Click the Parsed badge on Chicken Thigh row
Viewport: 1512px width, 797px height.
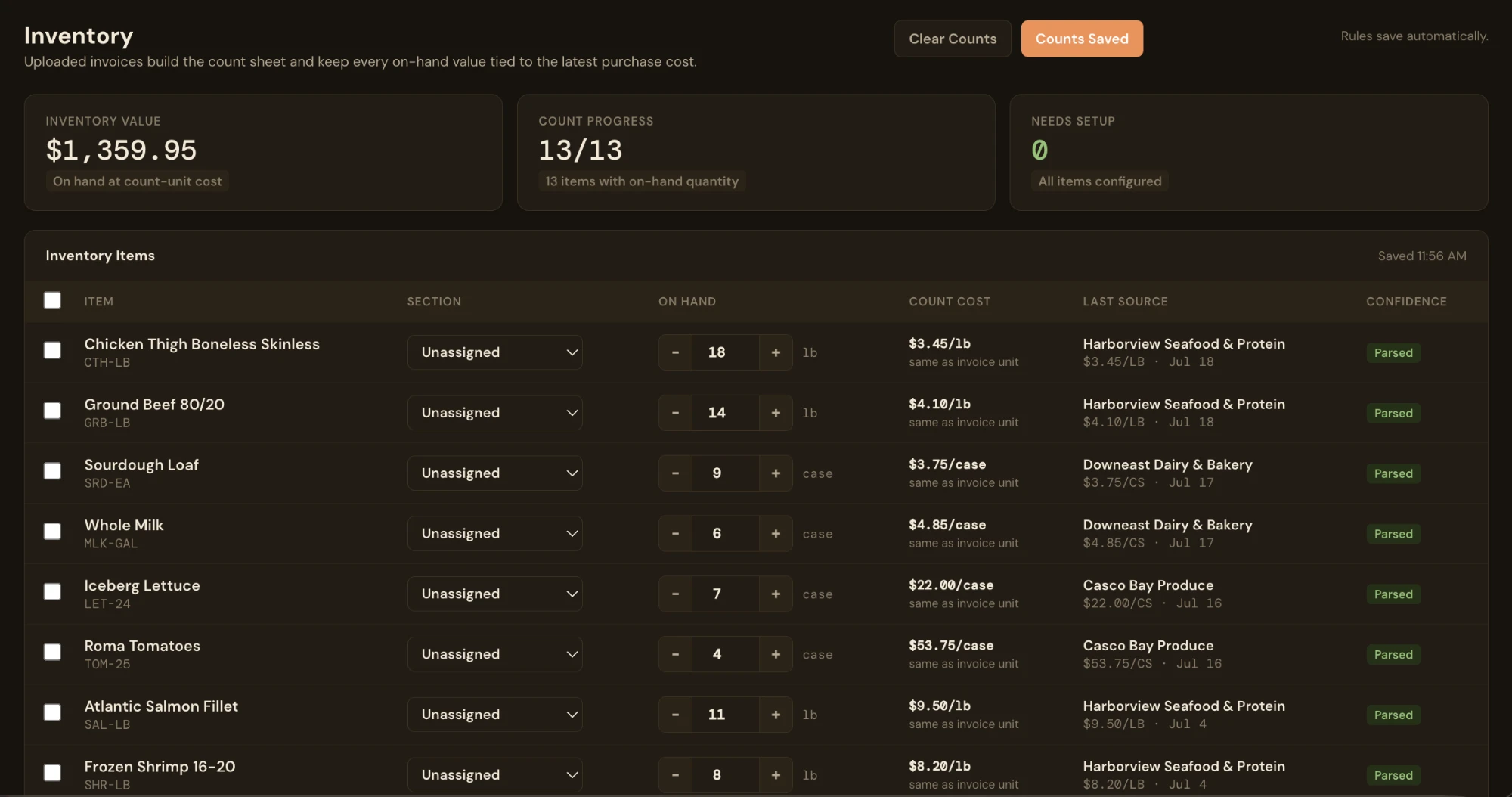tap(1393, 353)
